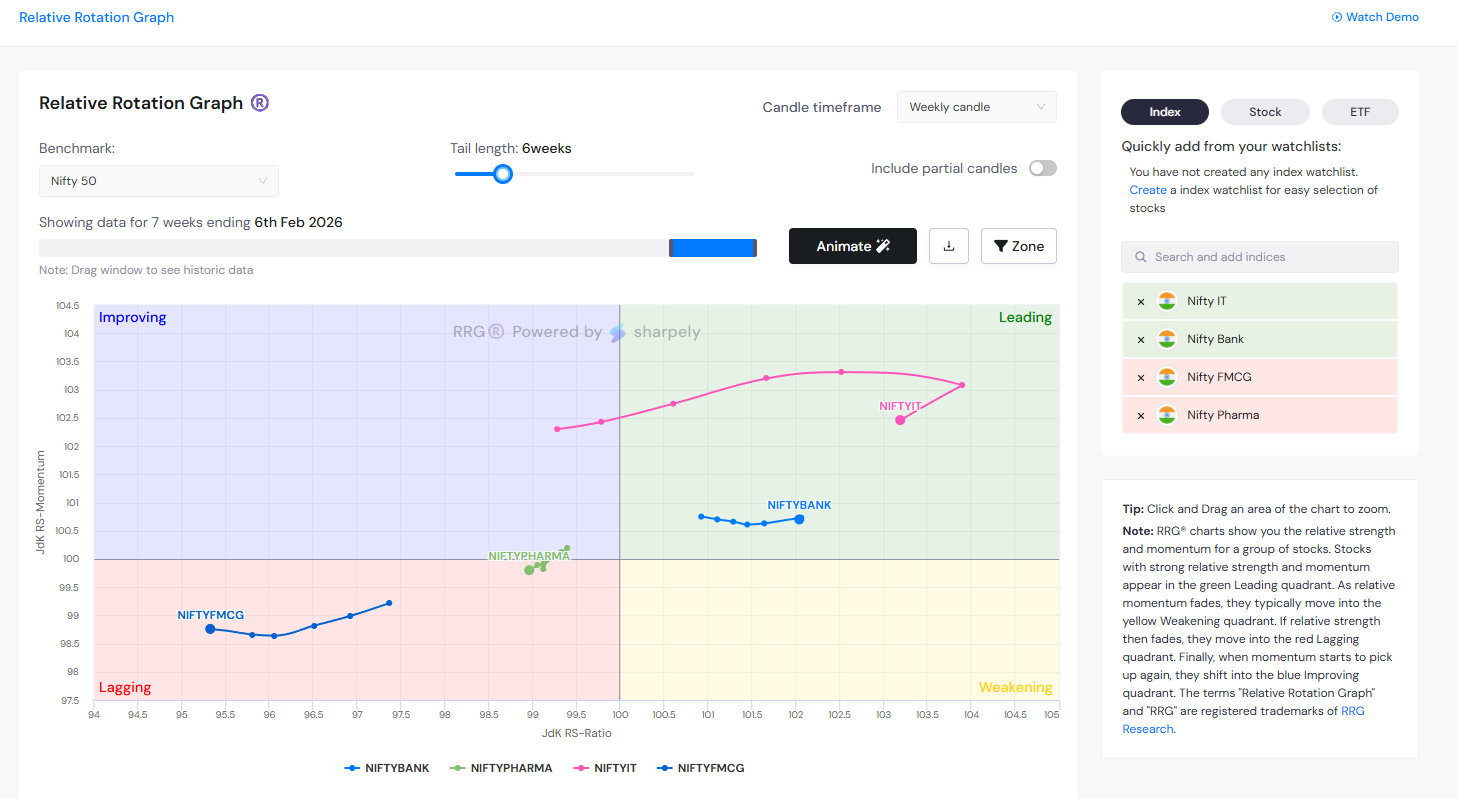Remove Nifty Pharma using its x icon
Screen dimensions: 1457x799
point(1141,416)
